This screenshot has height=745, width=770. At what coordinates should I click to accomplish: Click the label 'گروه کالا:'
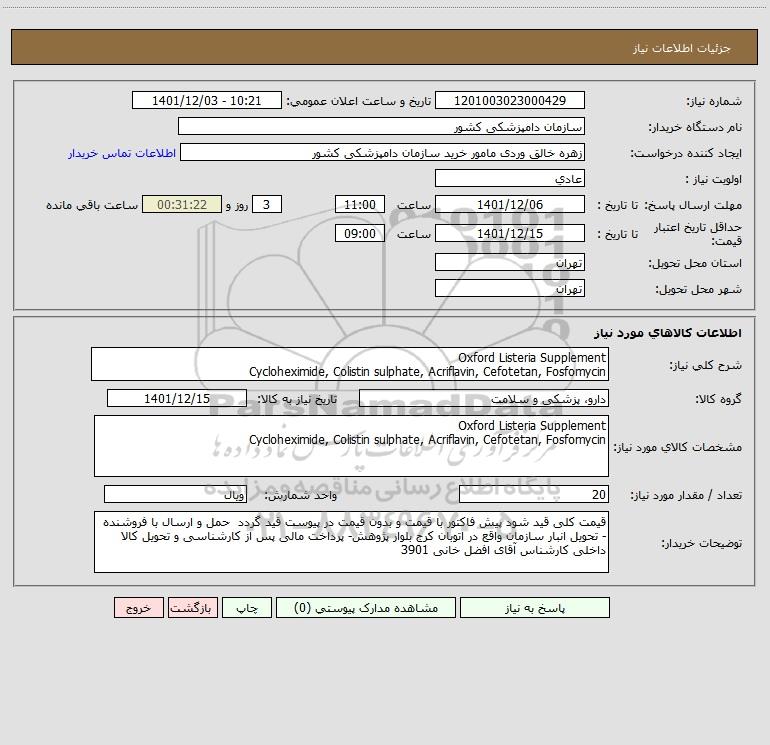point(718,400)
